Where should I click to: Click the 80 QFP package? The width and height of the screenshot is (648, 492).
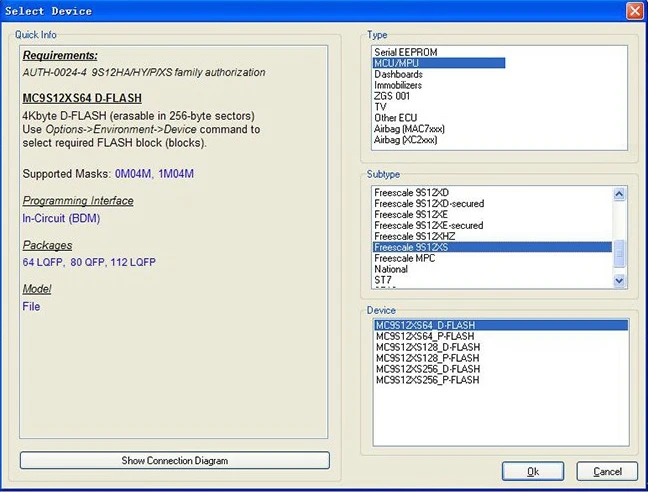coord(87,262)
